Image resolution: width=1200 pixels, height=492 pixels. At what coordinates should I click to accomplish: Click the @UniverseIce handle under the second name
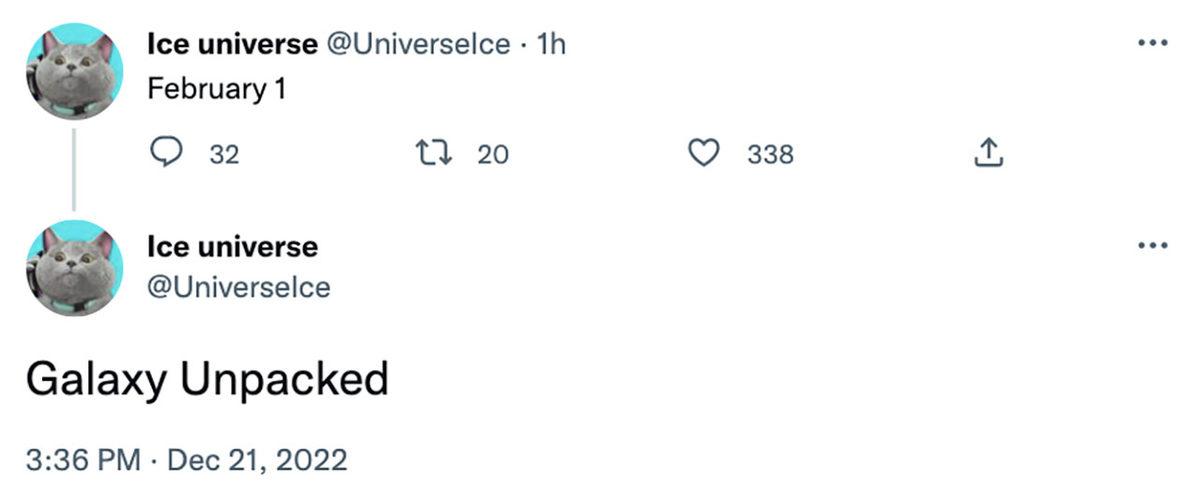pos(238,287)
